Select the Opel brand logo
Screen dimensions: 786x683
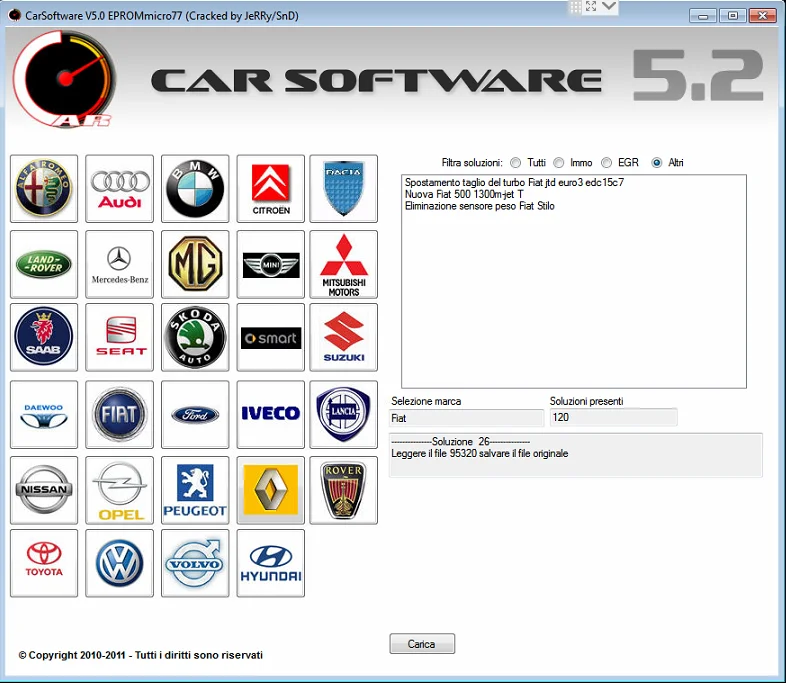pyautogui.click(x=120, y=490)
